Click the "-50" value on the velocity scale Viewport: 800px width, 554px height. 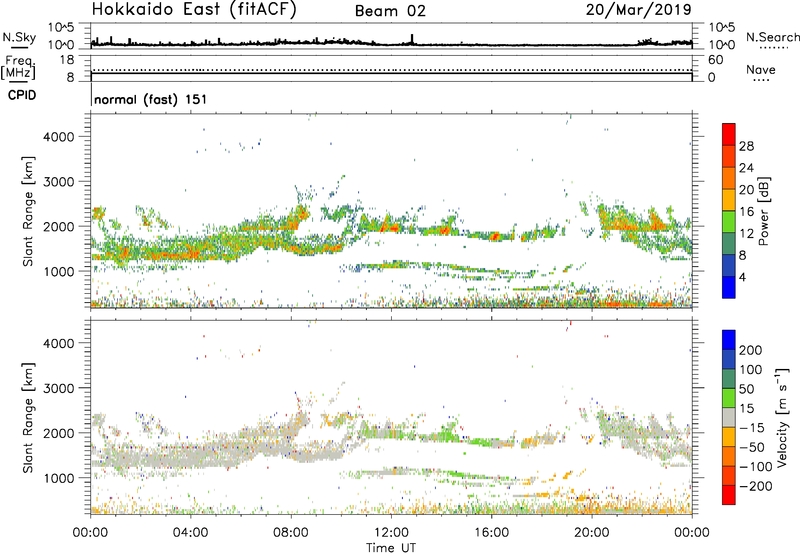(x=752, y=447)
